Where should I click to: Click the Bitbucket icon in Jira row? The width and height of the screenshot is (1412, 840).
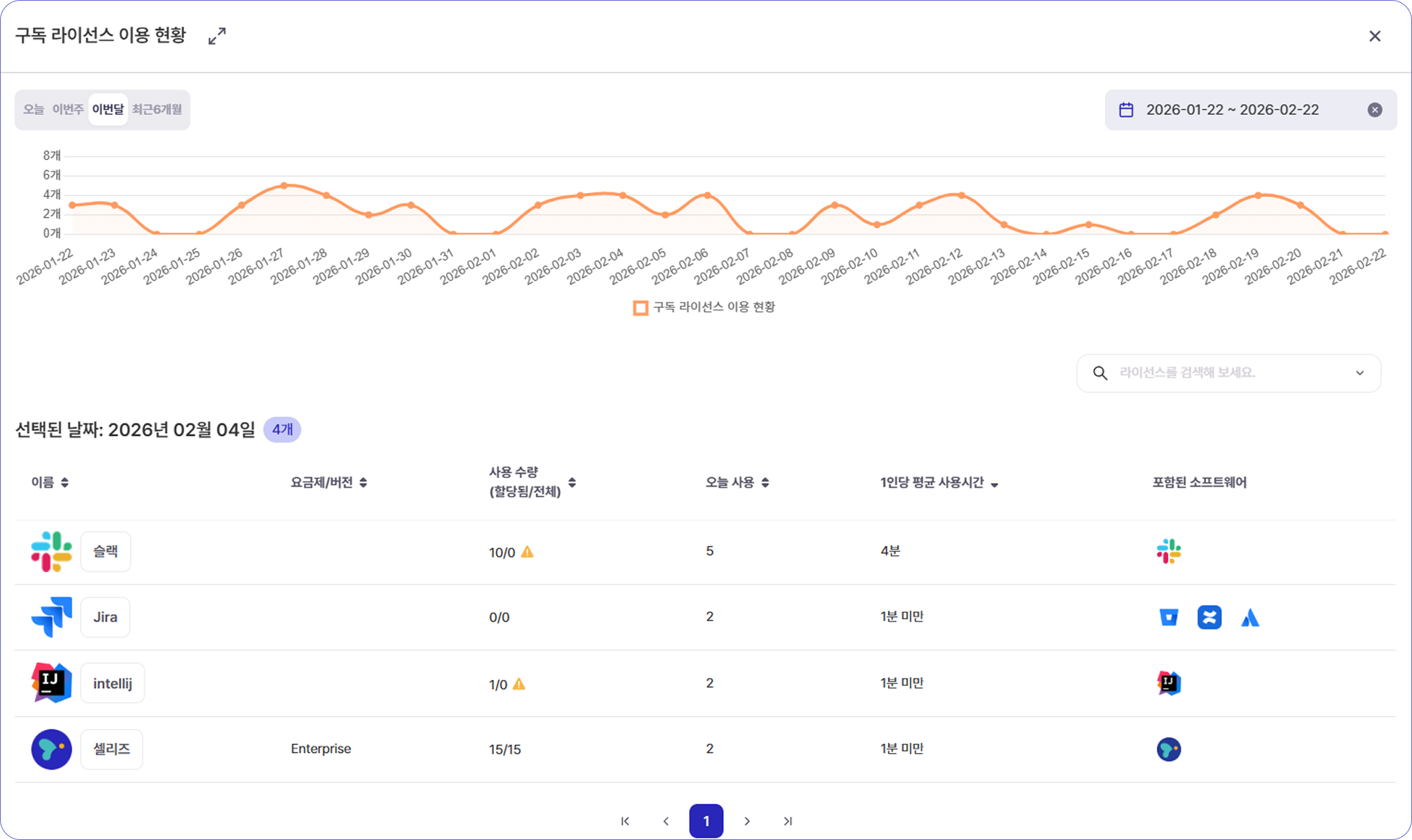click(1168, 617)
